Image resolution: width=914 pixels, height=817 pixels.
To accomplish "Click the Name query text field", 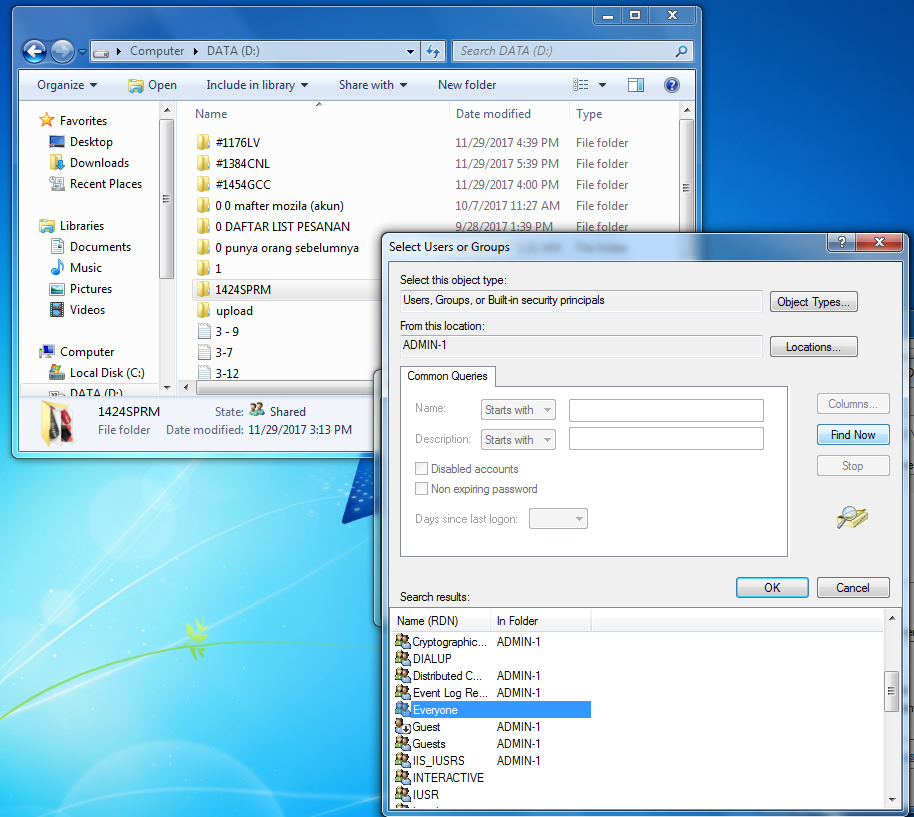I will pyautogui.click(x=666, y=410).
